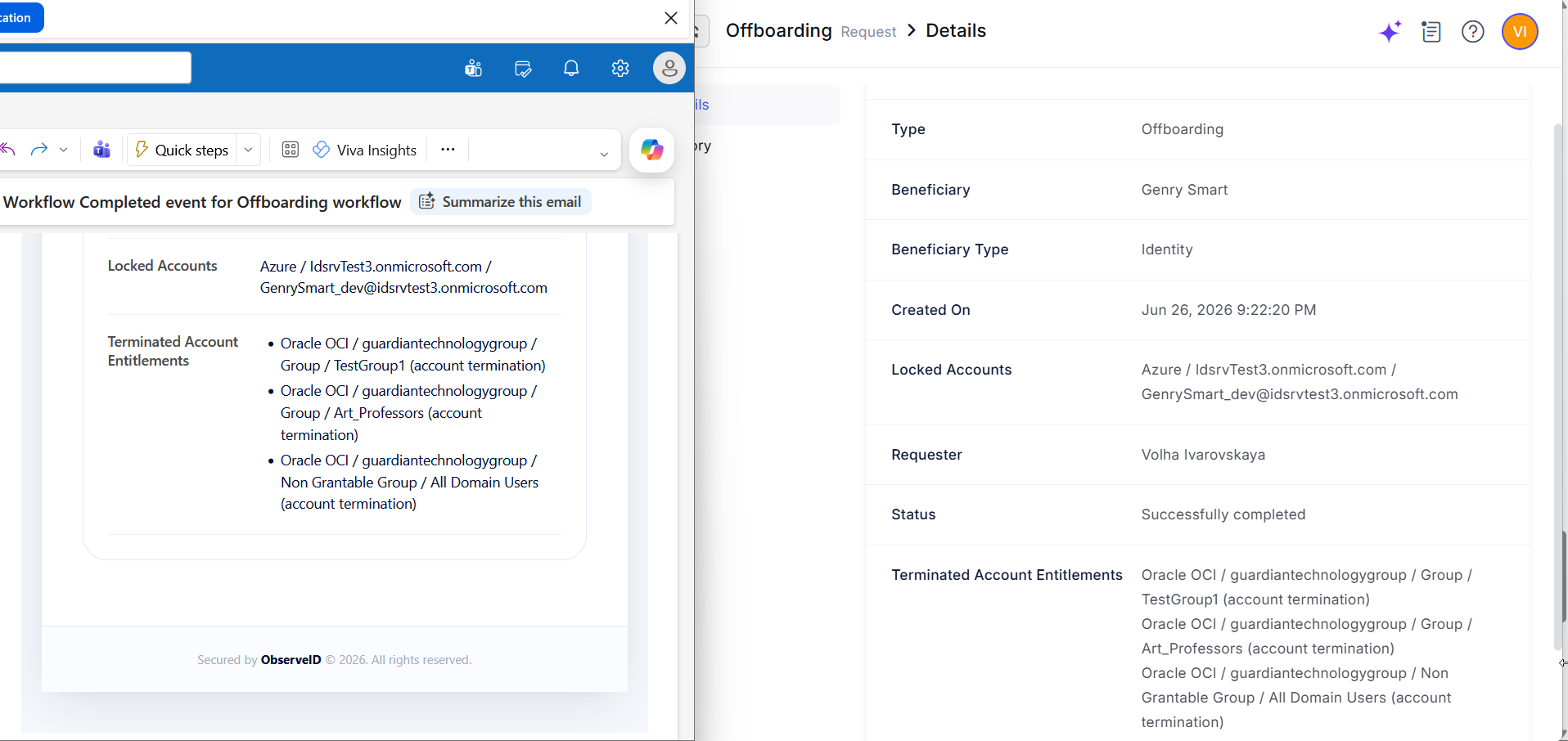Click Summarize this email
The height and width of the screenshot is (741, 1568).
click(x=501, y=202)
